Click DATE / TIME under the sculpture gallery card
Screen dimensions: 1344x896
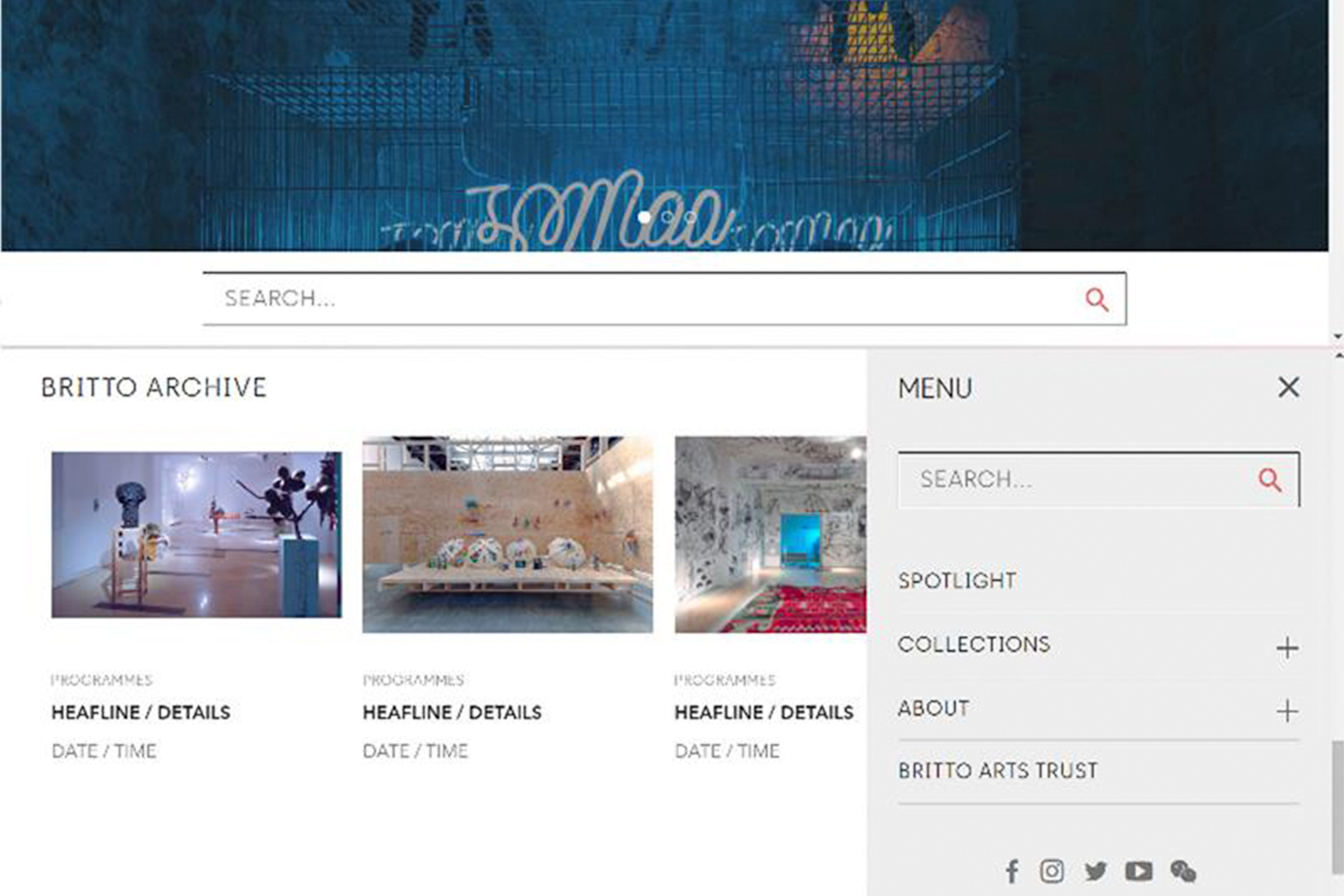coord(104,751)
